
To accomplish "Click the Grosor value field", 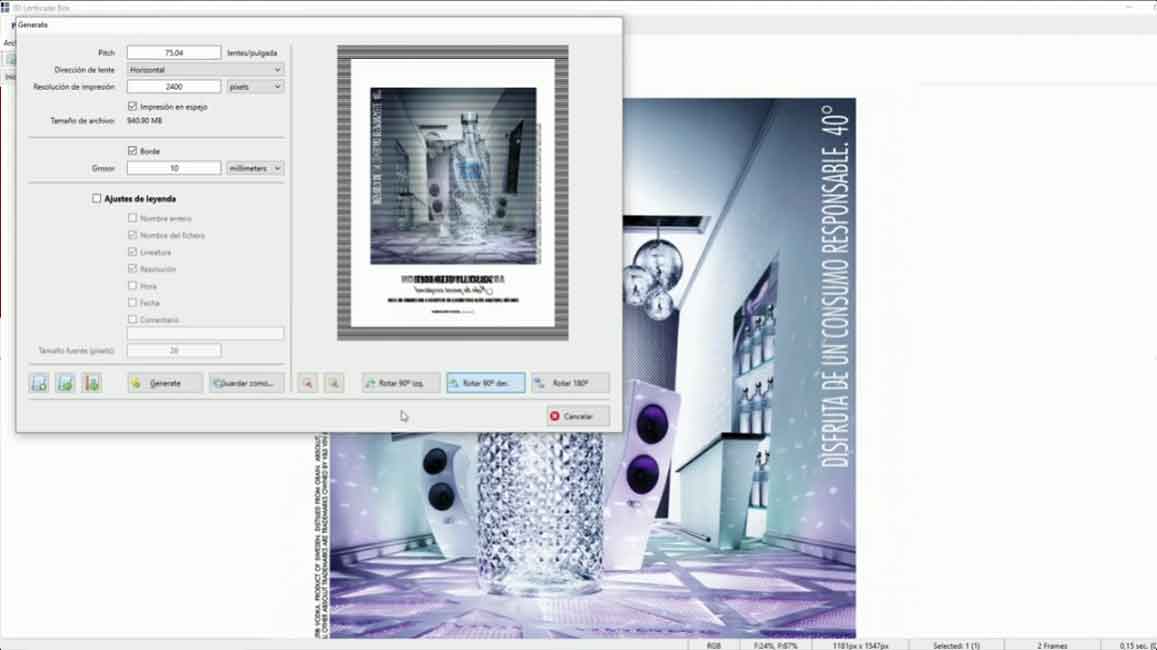I will pyautogui.click(x=174, y=168).
